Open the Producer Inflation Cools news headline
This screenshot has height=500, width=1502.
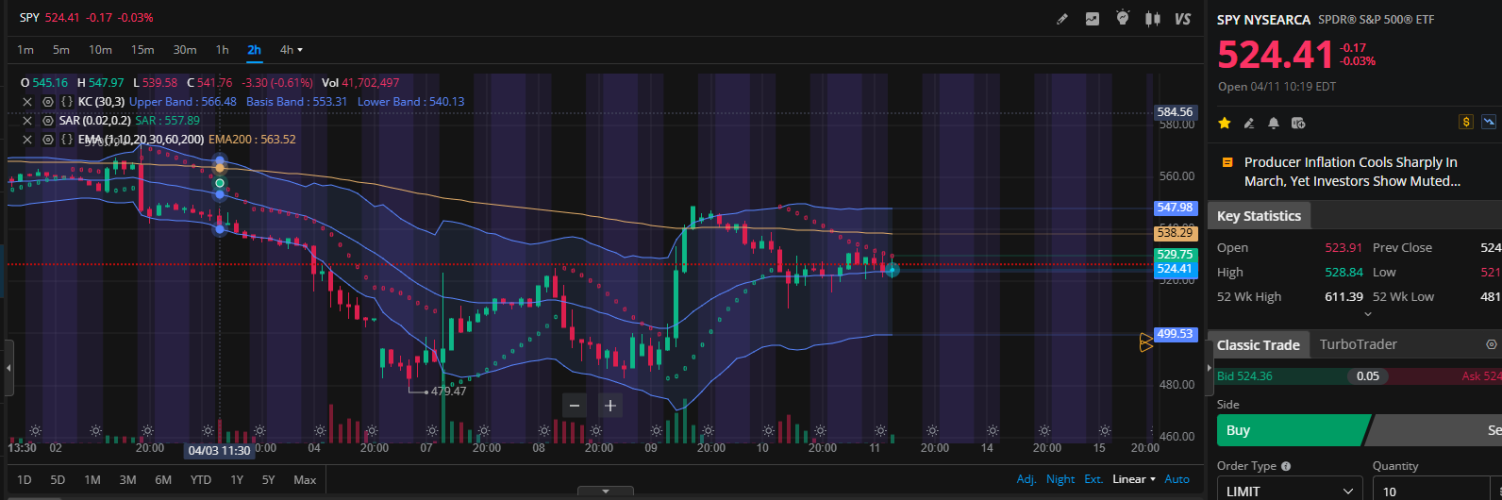[1351, 172]
